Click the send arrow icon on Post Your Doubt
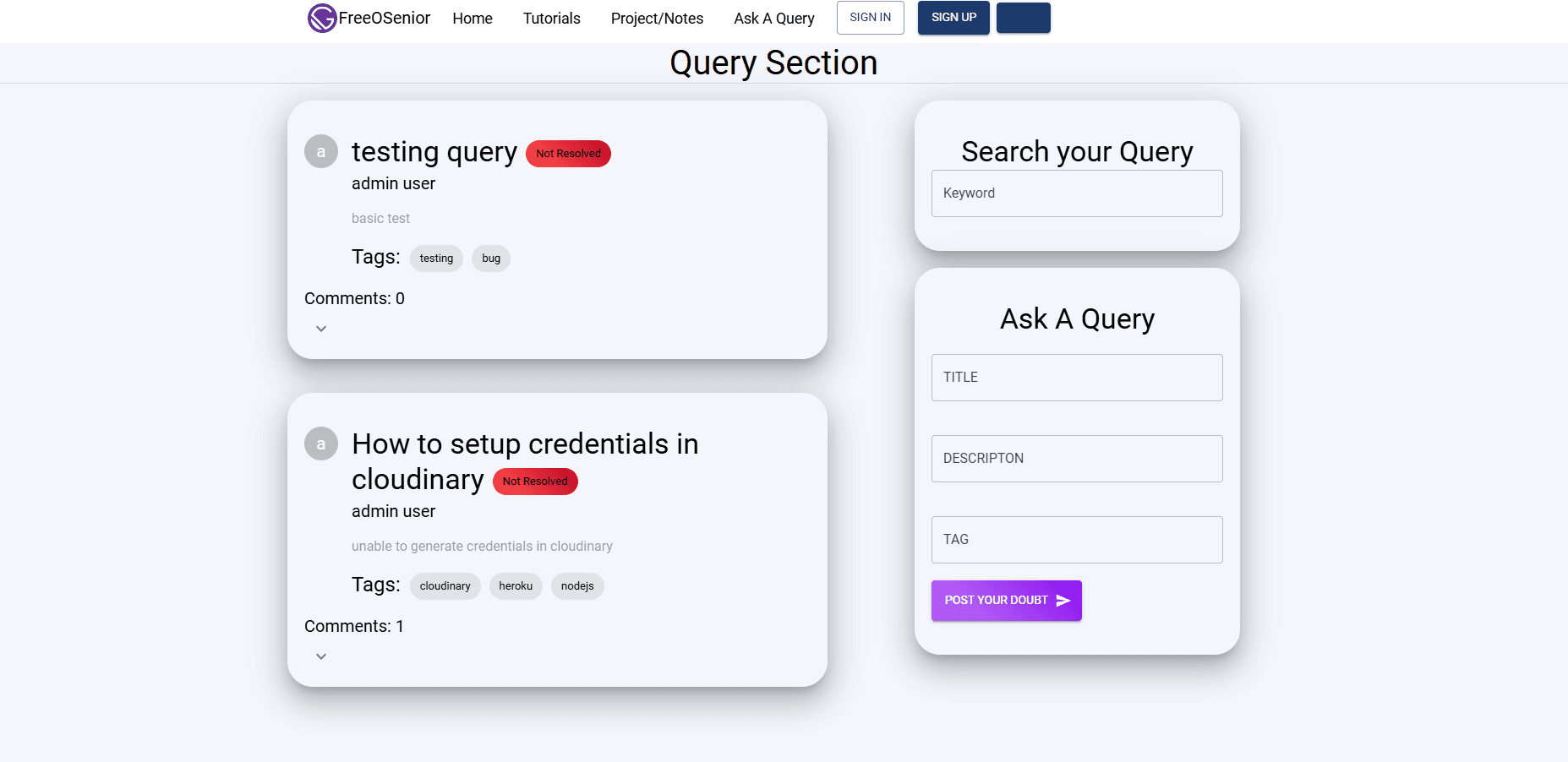 tap(1063, 601)
